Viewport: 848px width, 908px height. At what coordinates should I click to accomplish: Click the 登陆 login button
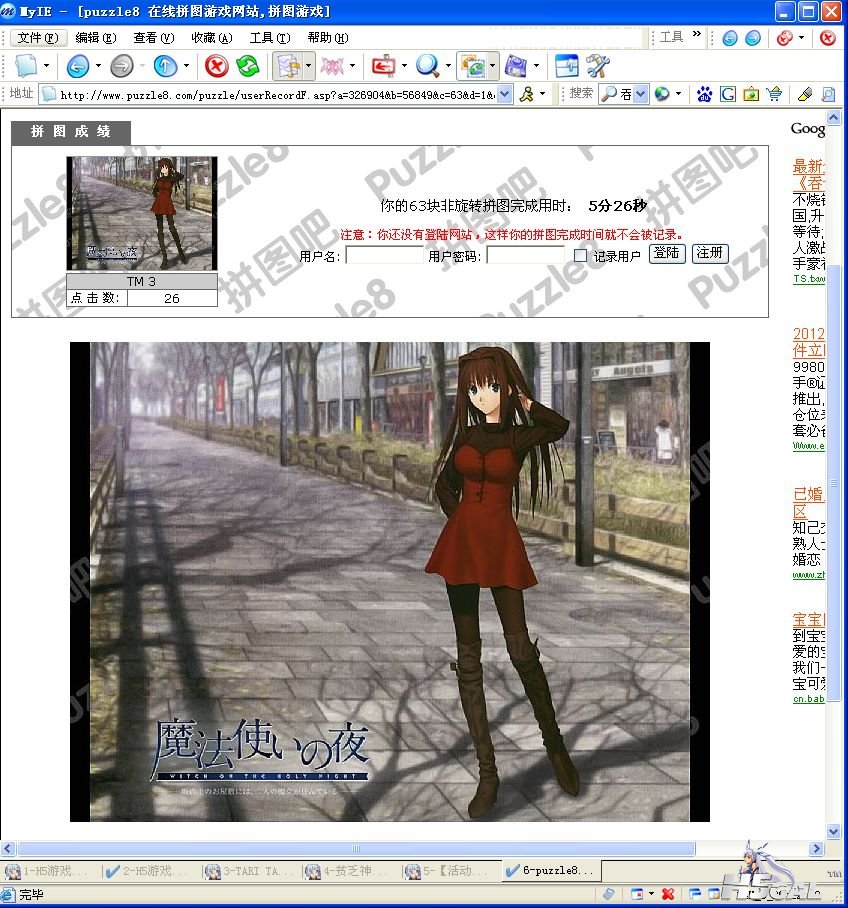[667, 253]
